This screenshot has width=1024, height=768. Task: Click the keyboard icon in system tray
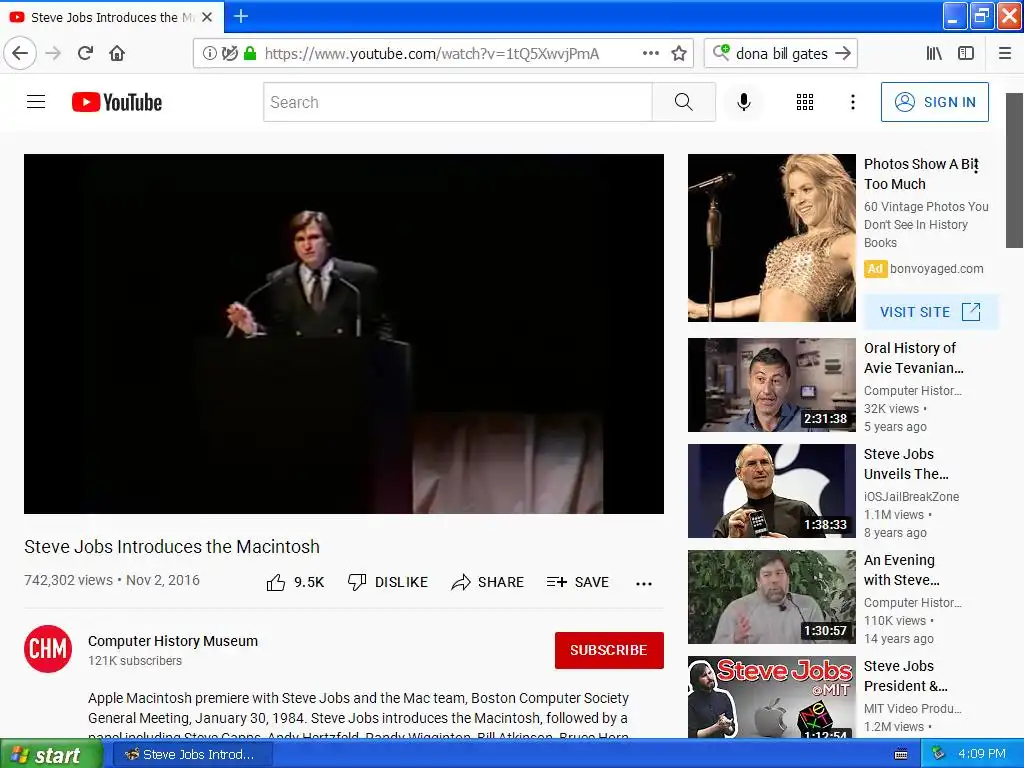point(901,755)
